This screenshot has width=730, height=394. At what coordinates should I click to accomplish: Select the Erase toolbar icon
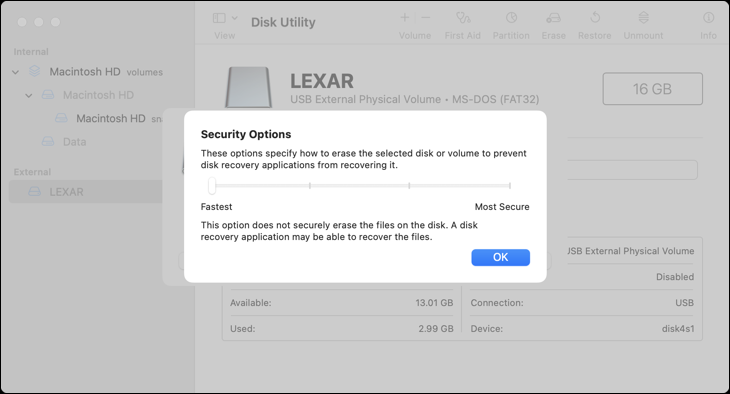(554, 18)
